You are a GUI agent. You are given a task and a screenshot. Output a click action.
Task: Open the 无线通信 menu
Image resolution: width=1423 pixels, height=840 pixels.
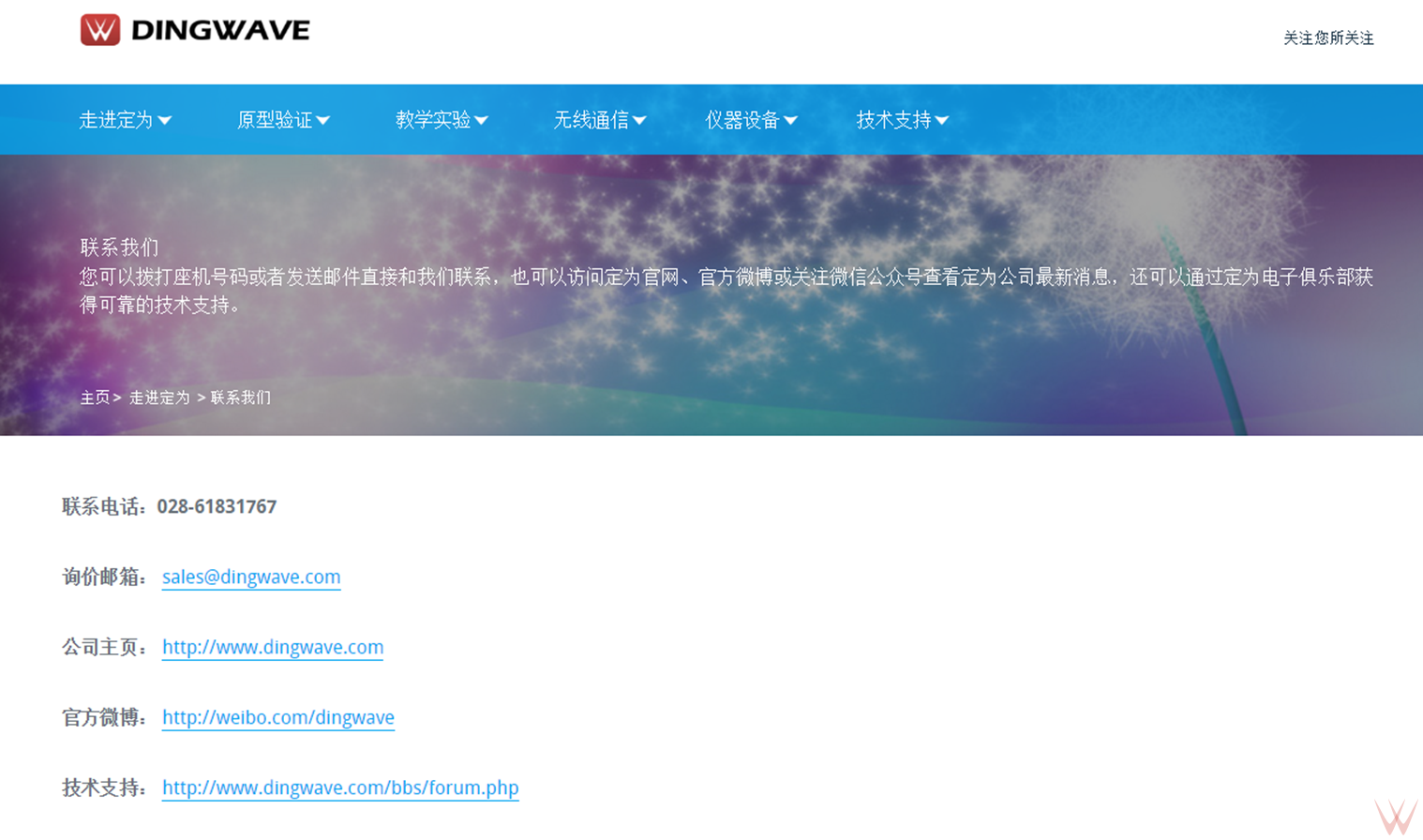pyautogui.click(x=600, y=120)
